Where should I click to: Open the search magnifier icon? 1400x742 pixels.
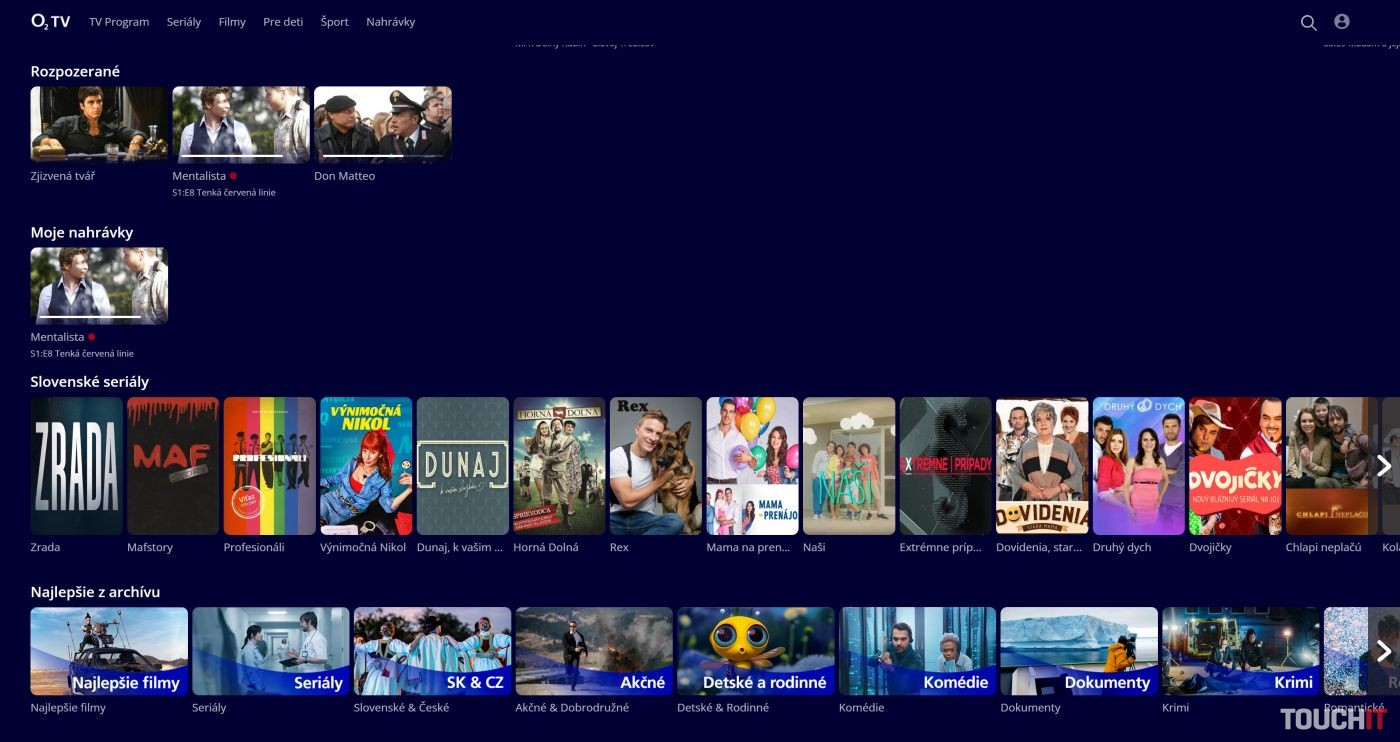(x=1308, y=22)
